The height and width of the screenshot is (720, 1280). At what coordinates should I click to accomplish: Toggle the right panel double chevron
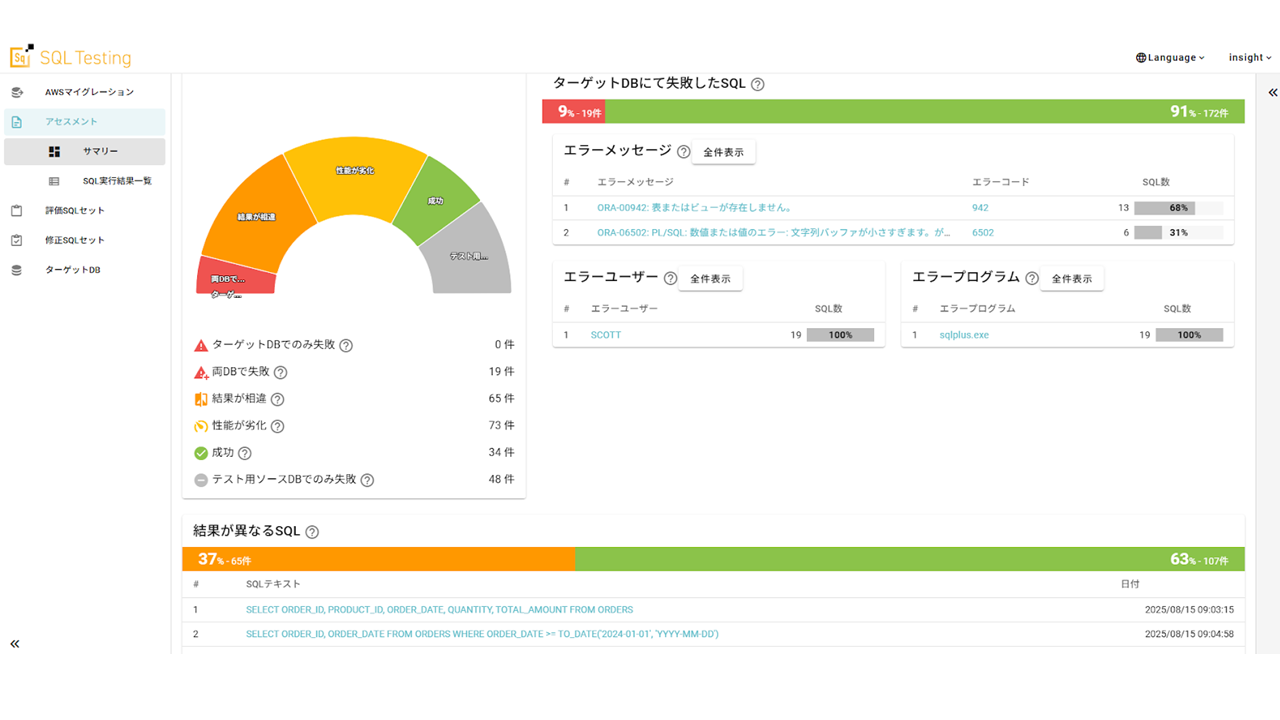click(1272, 92)
